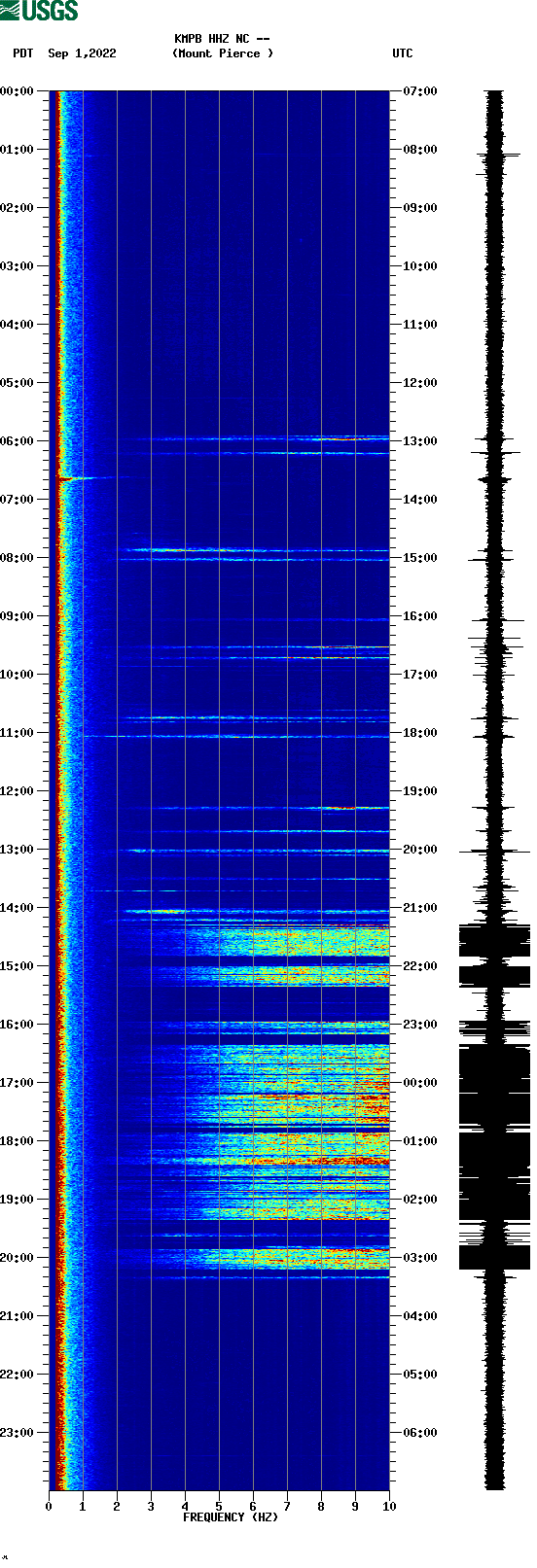
Task: Click the 06:00 UTC time label
Action: click(420, 1433)
